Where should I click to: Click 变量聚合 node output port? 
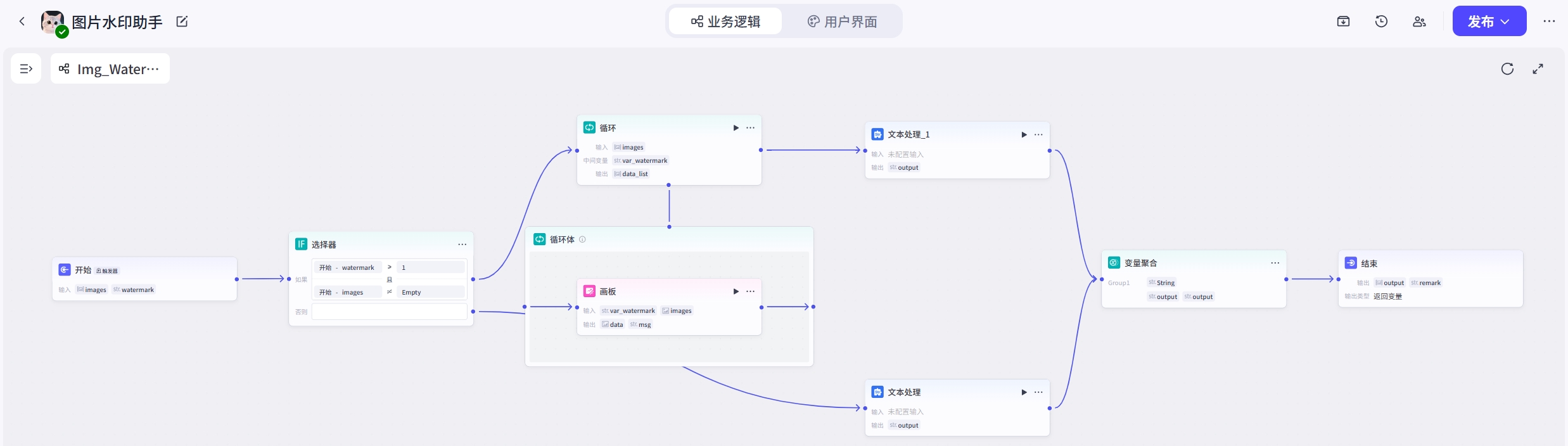[1286, 279]
